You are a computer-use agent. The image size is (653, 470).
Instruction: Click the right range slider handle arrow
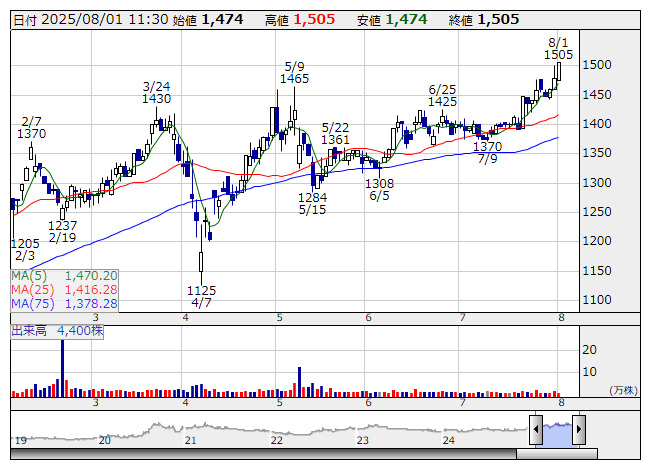pyautogui.click(x=579, y=429)
